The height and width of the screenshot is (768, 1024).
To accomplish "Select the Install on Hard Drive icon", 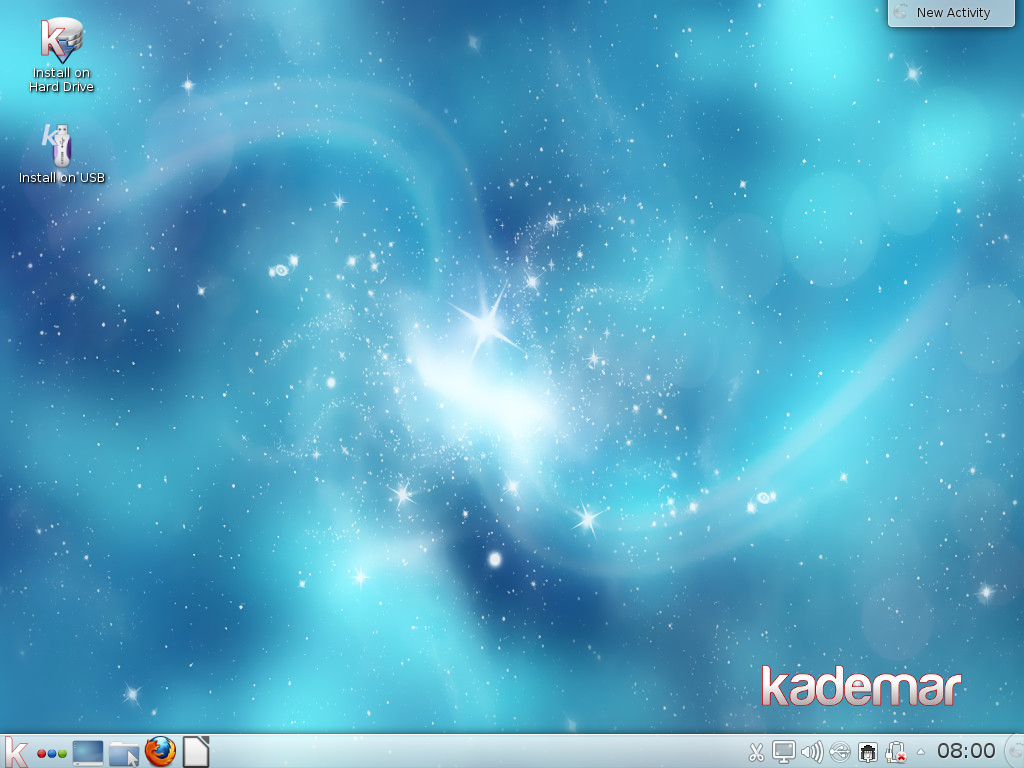I will pyautogui.click(x=62, y=40).
